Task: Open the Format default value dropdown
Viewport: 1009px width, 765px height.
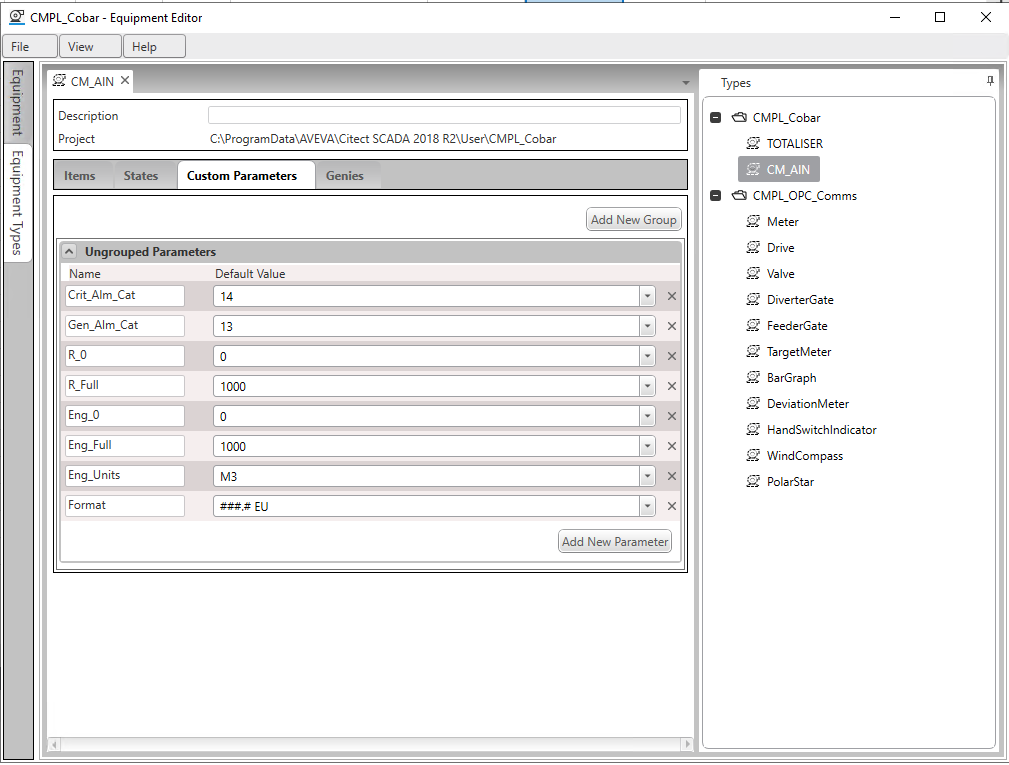Action: click(x=647, y=506)
